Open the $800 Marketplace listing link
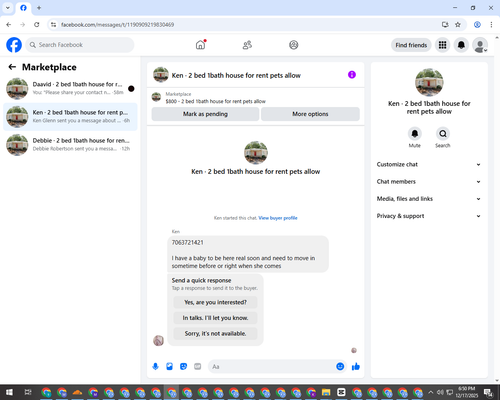Viewport: 500px width, 400px height. 215,101
